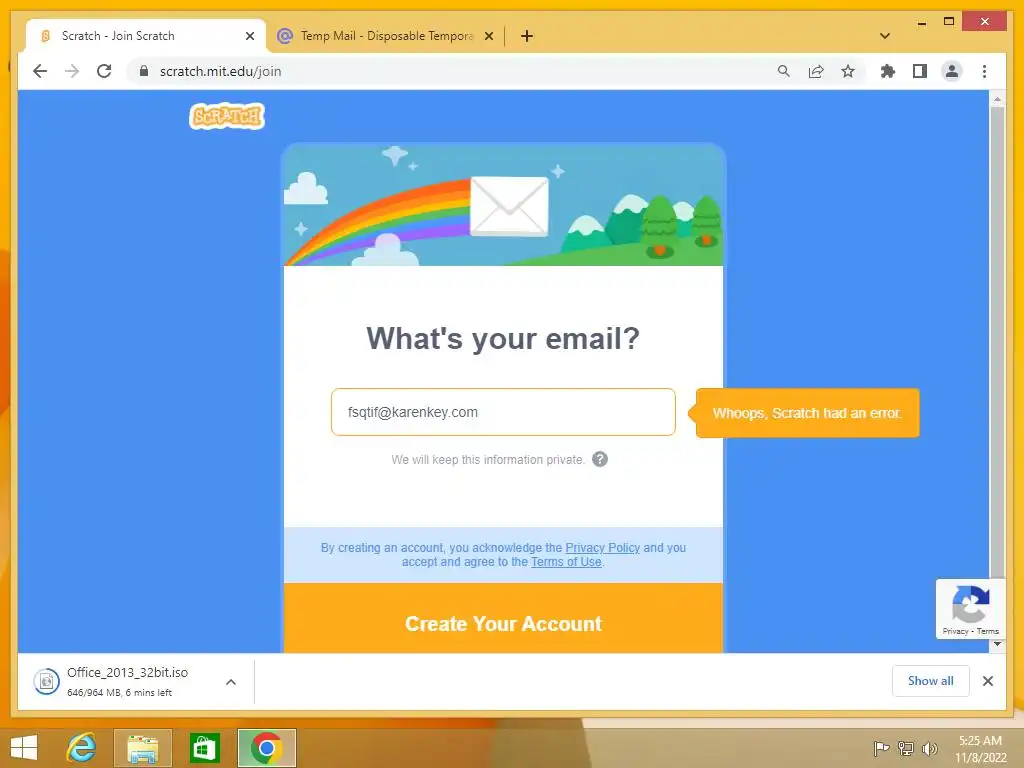Screen dimensions: 1024x768
Task: Launch Internet Explorer from taskbar
Action: [81, 748]
